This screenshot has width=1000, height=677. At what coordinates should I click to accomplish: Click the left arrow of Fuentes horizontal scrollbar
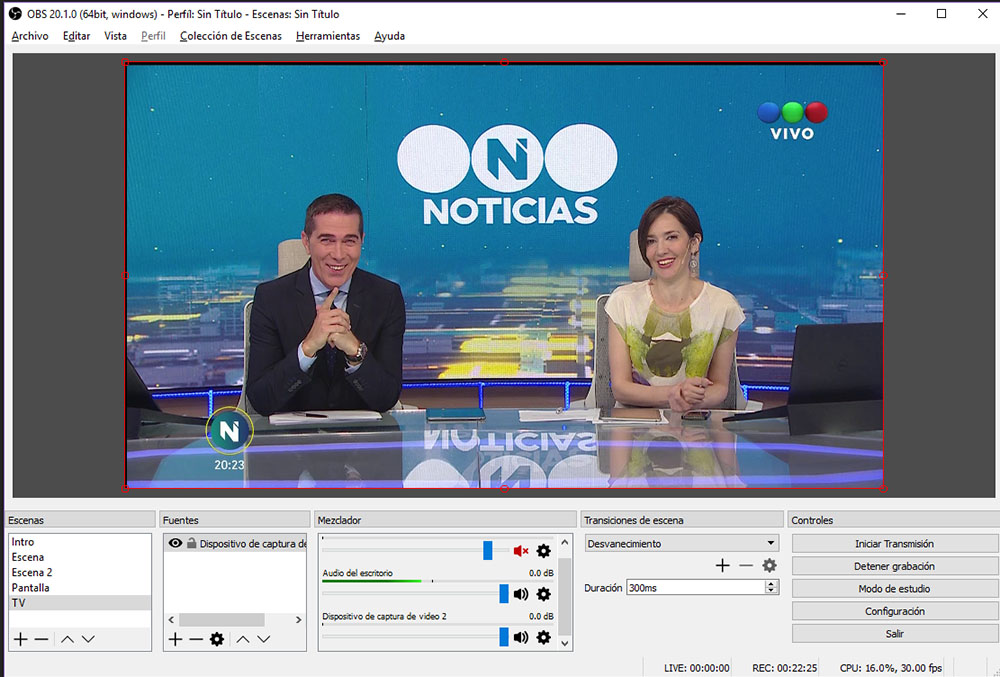pos(171,620)
